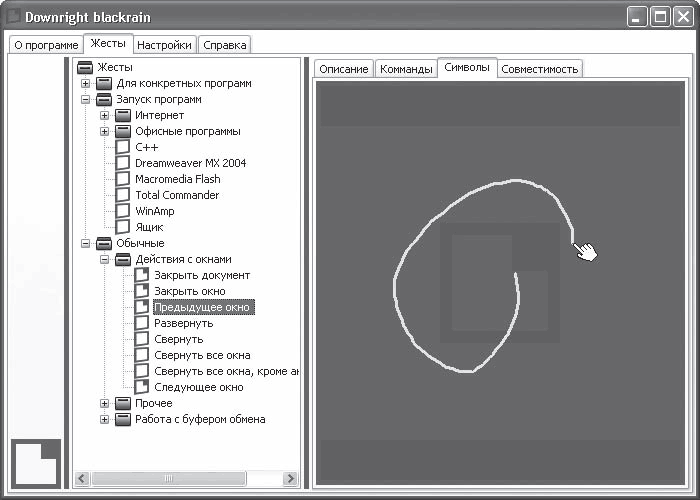Screen dimensions: 700x500
Task: Click the icon next to Следующее окно
Action: pyautogui.click(x=142, y=387)
